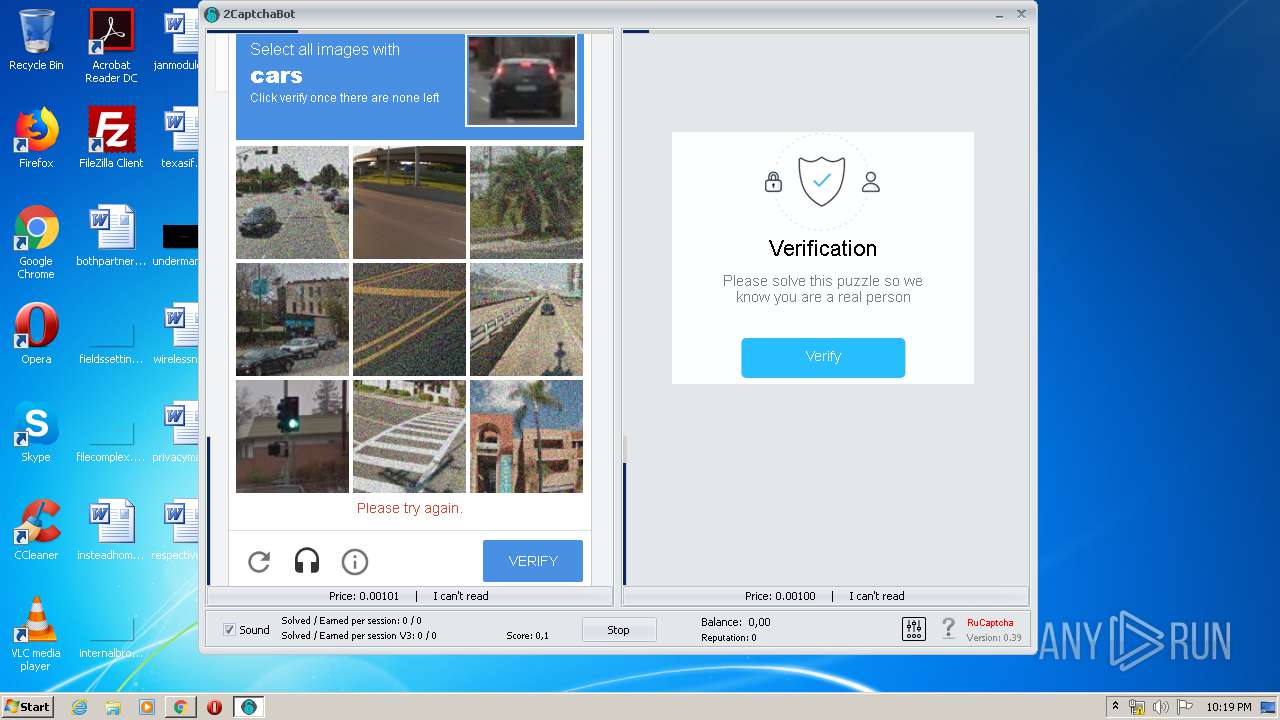Open Skype desktop shortcut
The width and height of the screenshot is (1280, 720).
pyautogui.click(x=36, y=432)
